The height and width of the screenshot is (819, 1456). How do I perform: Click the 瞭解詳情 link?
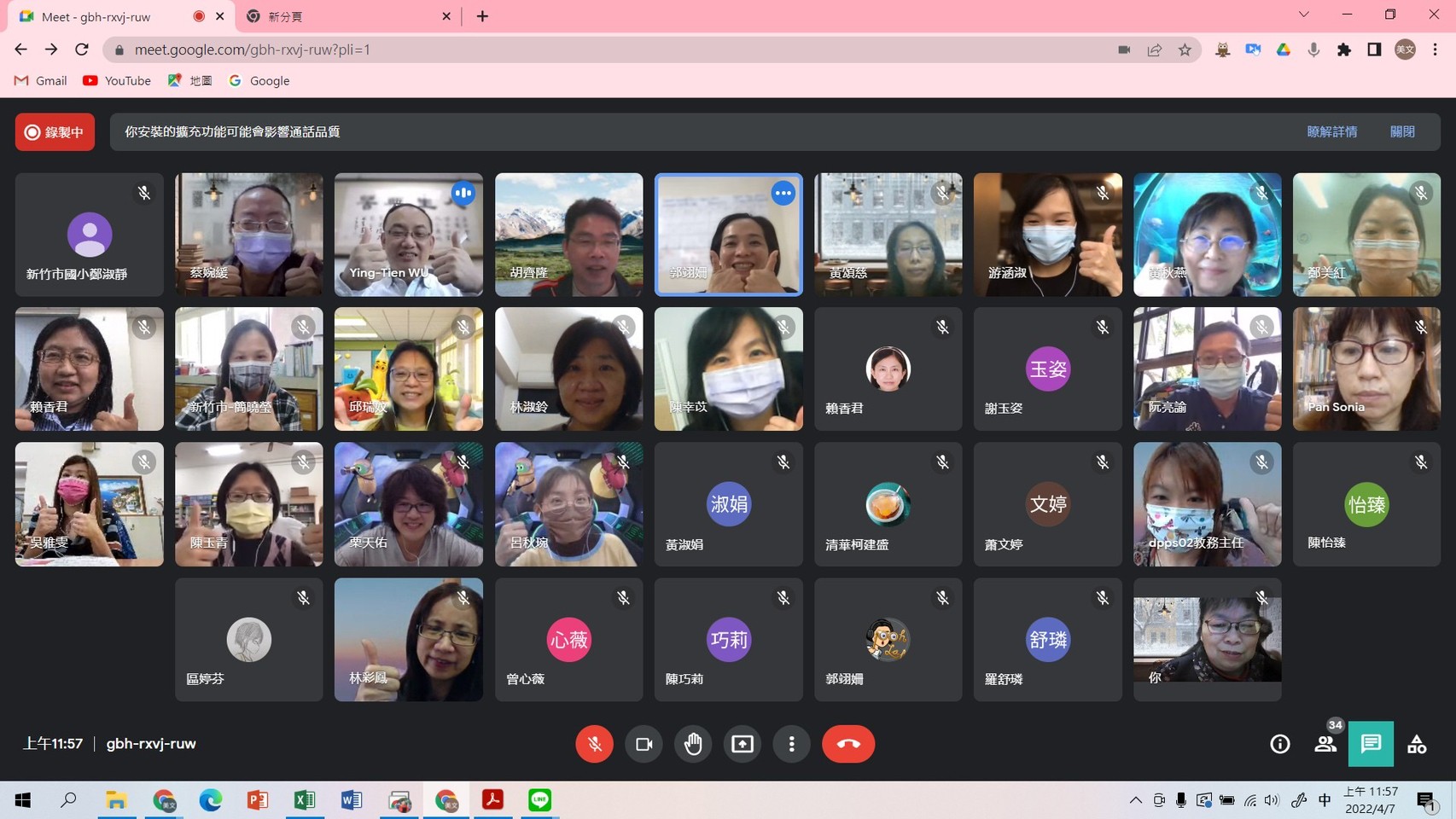pyautogui.click(x=1331, y=131)
